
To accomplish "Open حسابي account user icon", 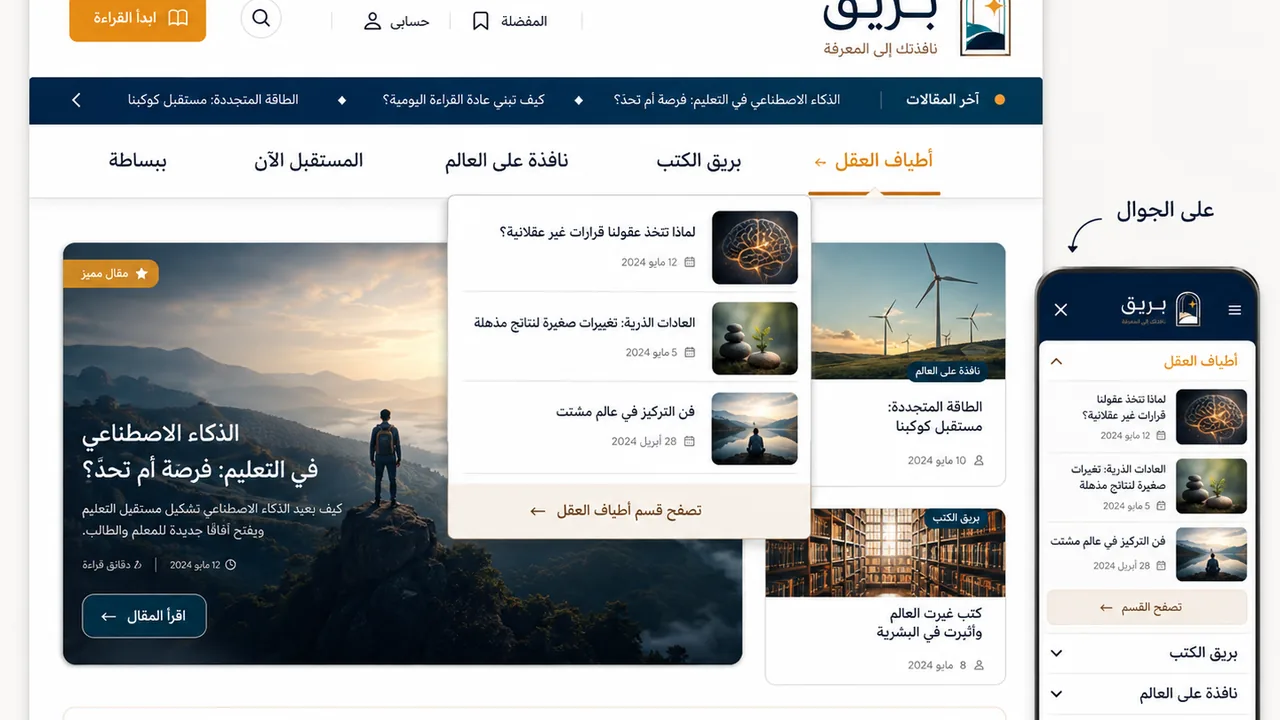I will tap(373, 21).
